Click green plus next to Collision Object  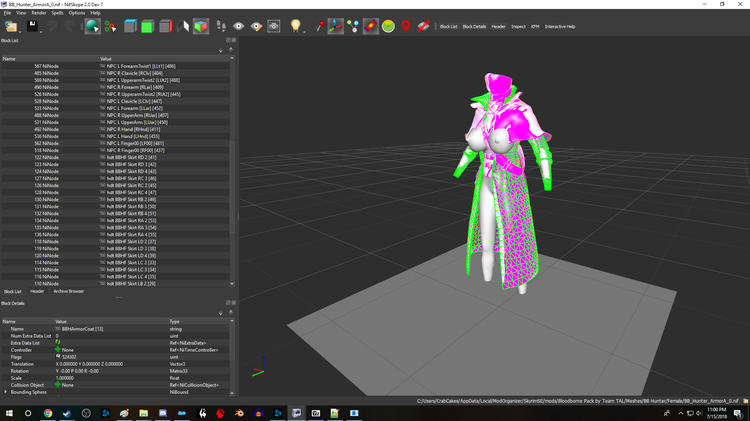(58, 385)
